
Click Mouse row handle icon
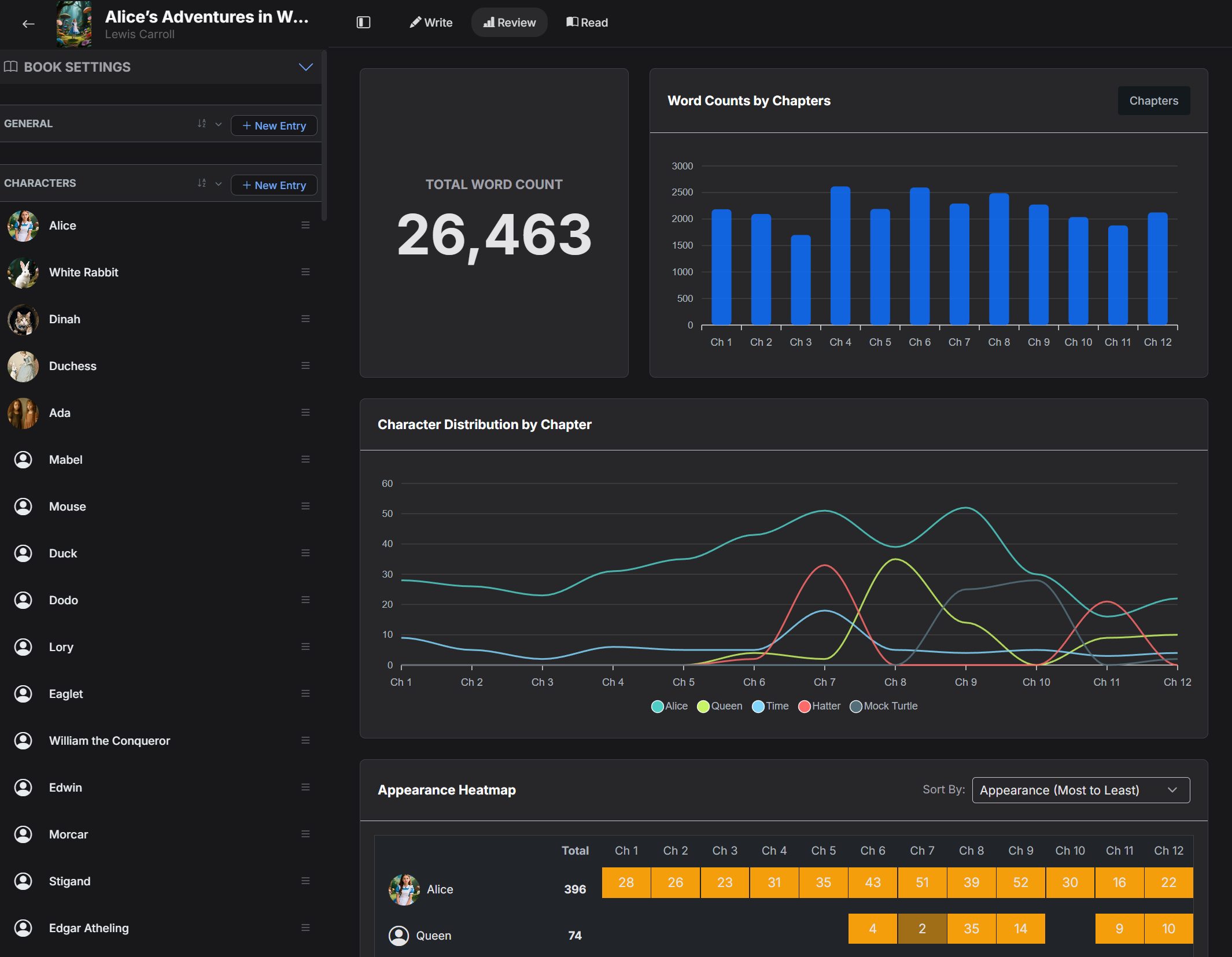coord(305,506)
